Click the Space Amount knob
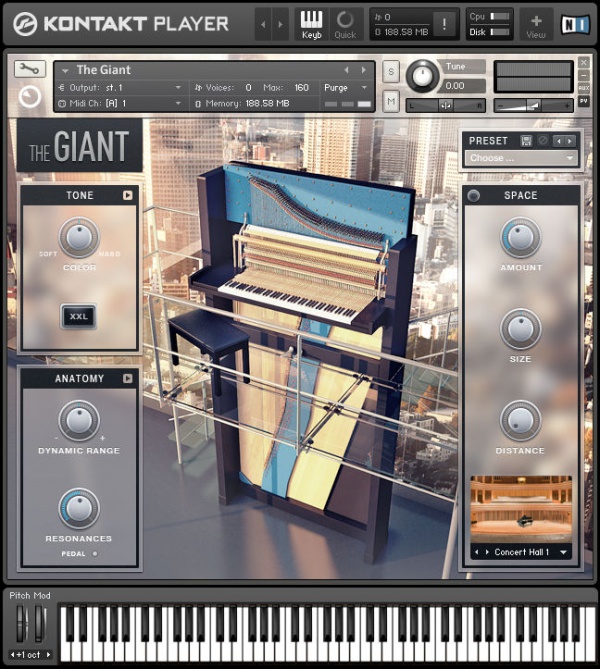 pyautogui.click(x=520, y=237)
